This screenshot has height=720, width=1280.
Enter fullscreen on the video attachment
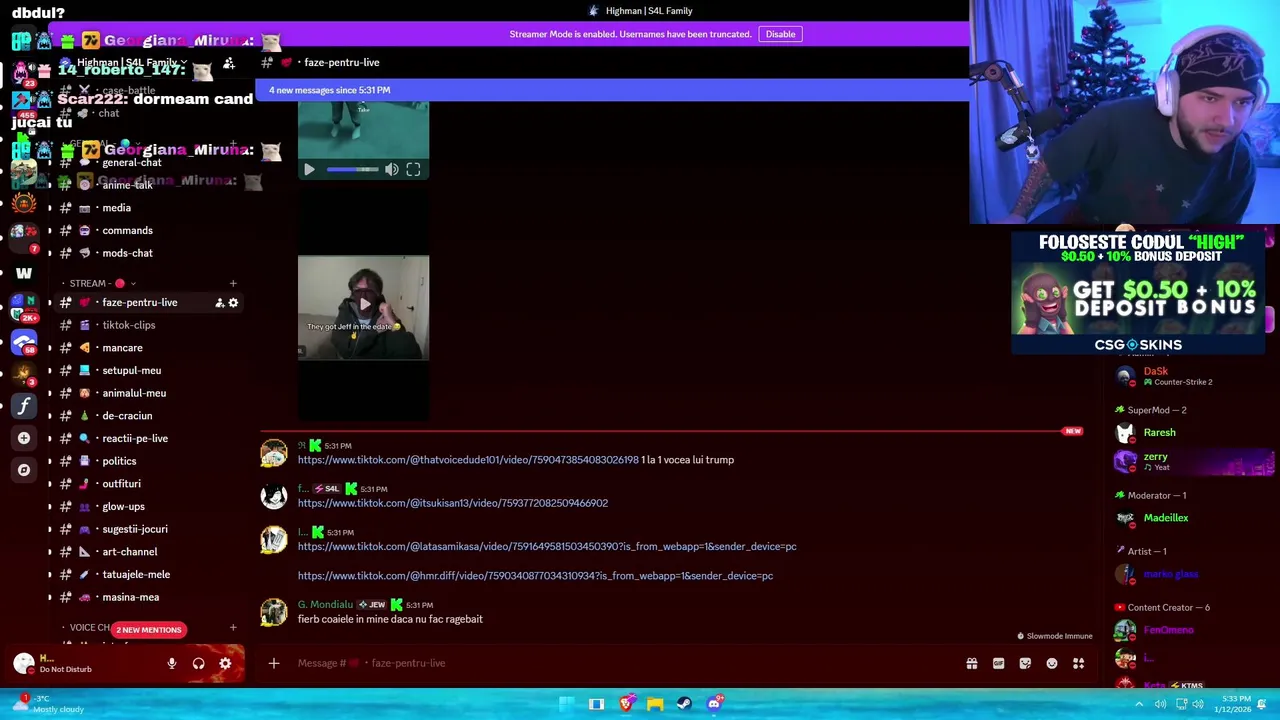click(413, 170)
